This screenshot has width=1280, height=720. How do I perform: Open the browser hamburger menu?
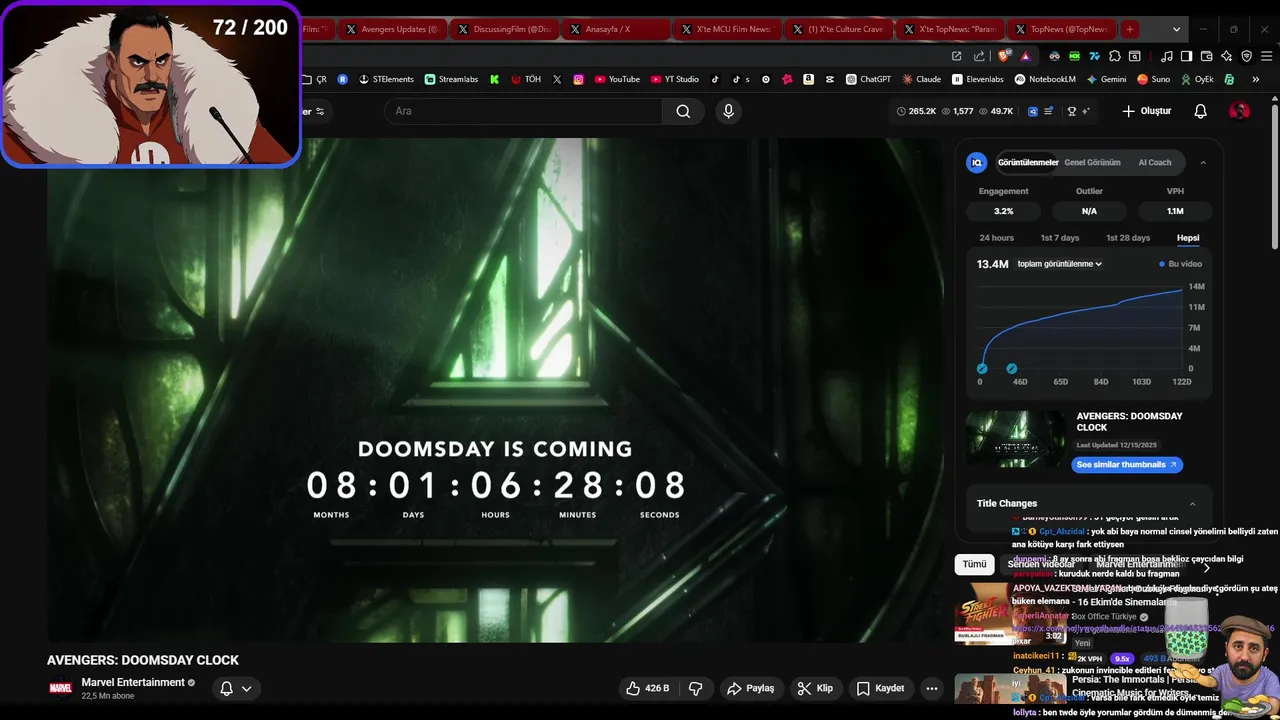click(1265, 56)
